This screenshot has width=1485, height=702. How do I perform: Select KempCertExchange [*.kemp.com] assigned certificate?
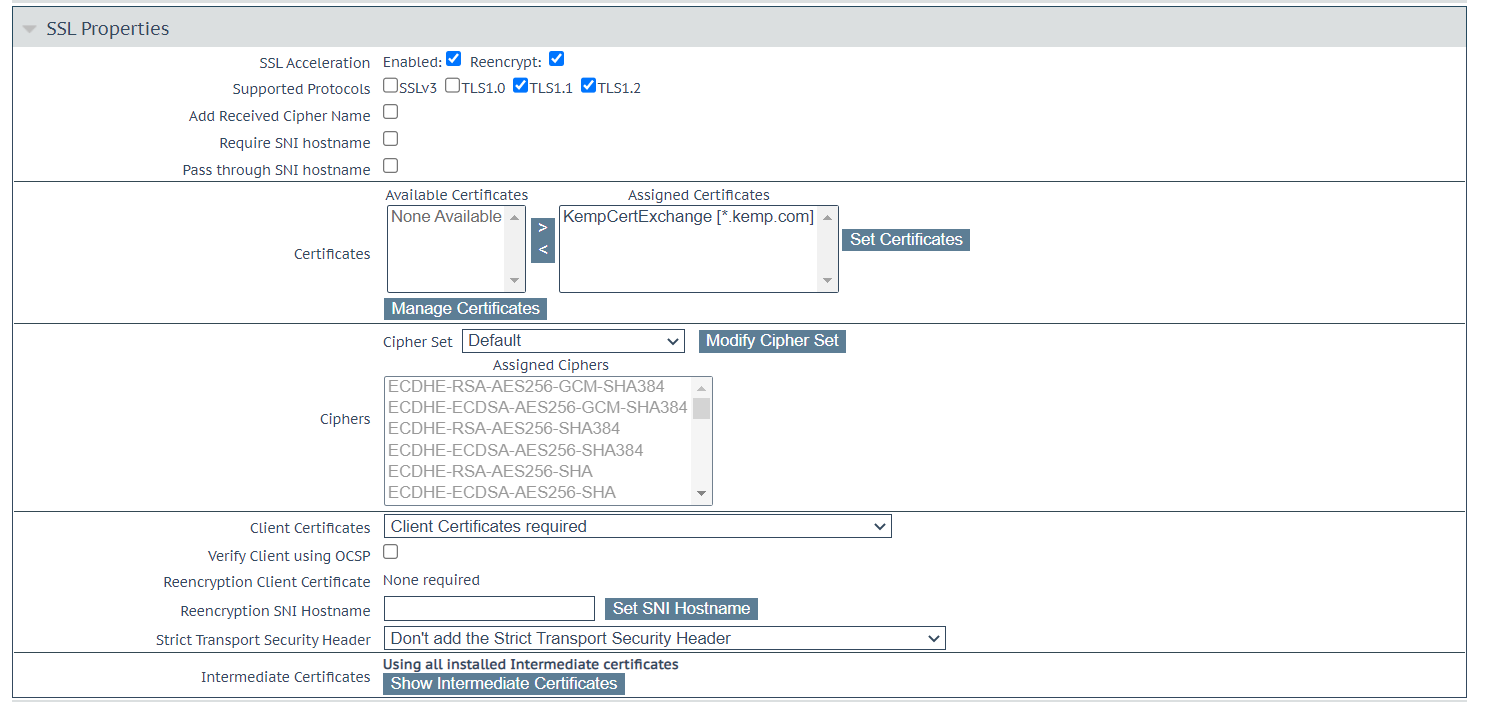[689, 217]
